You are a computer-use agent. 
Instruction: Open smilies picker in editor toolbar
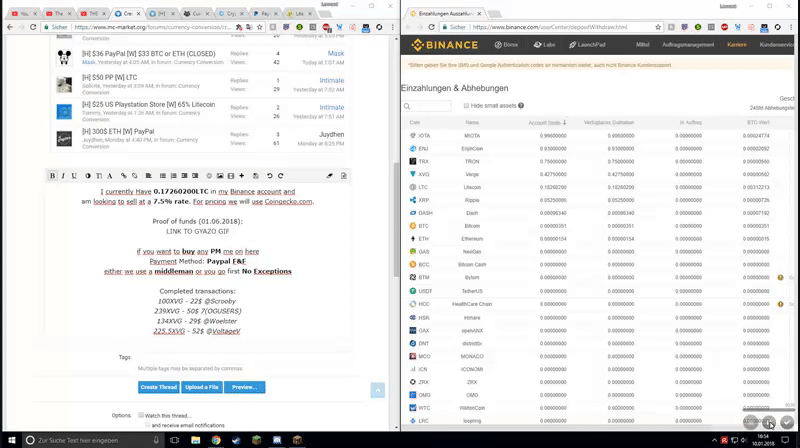click(209, 176)
